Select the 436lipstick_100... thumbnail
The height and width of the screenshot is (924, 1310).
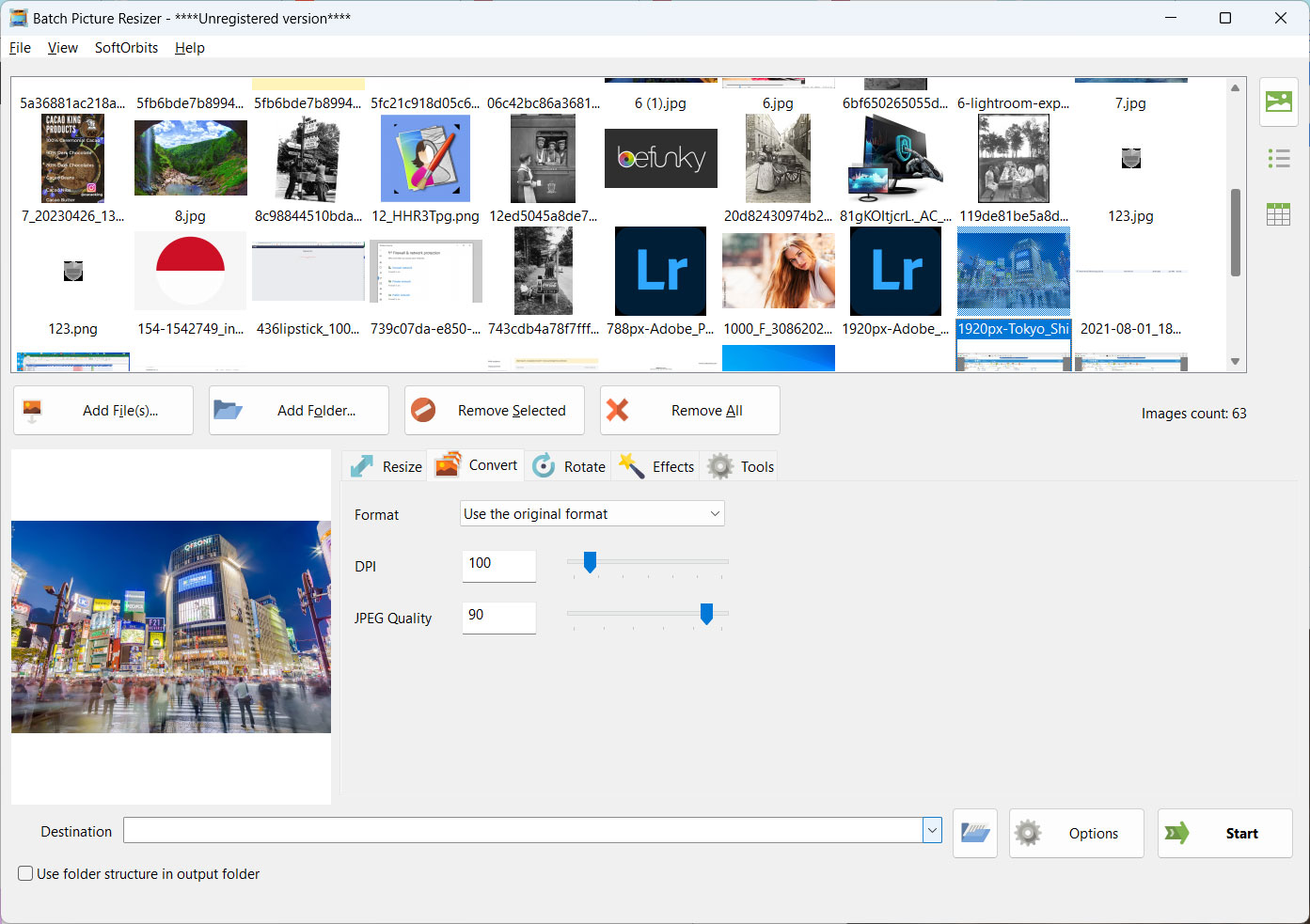[x=308, y=271]
